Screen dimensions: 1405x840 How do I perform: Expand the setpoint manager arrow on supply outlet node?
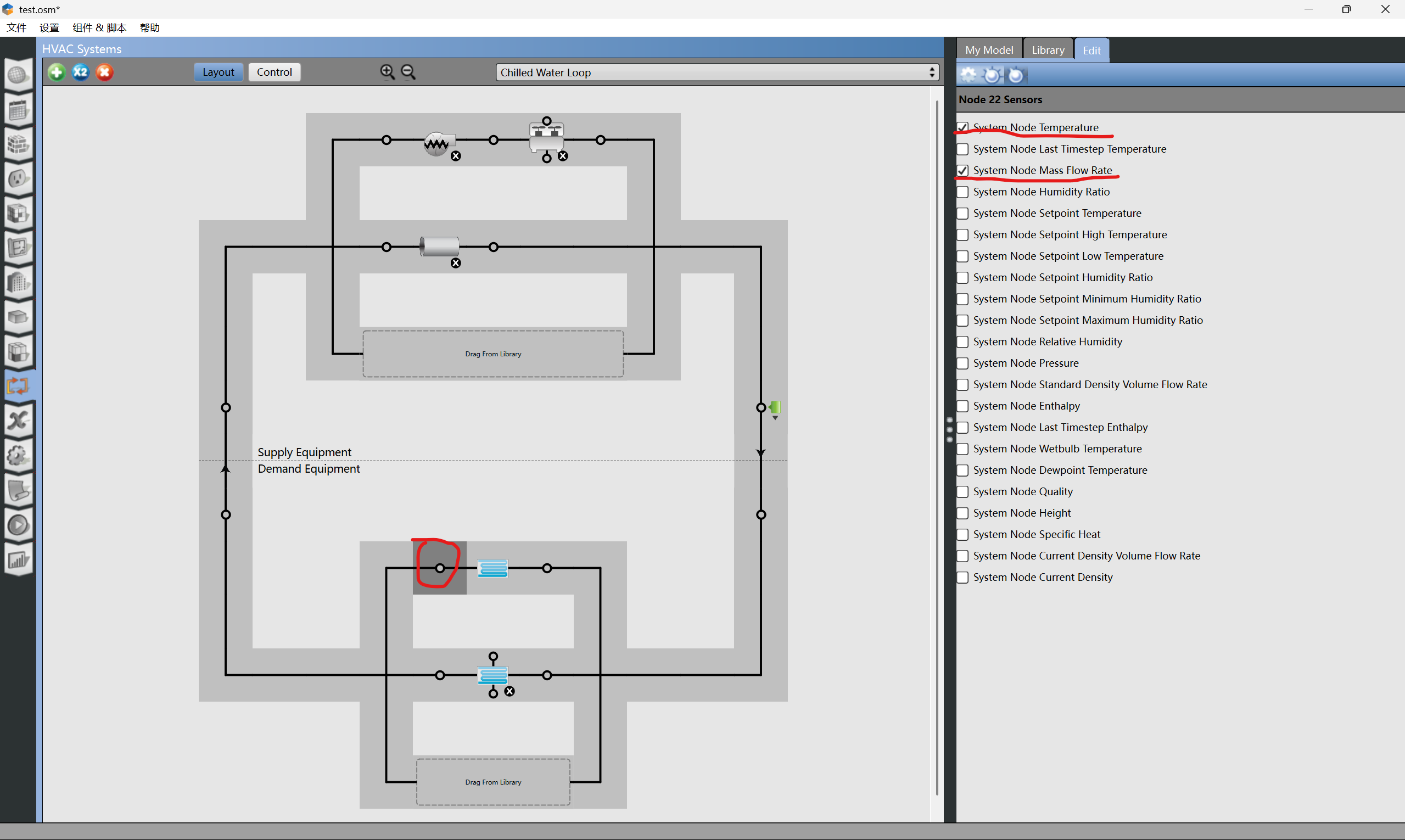coord(775,418)
